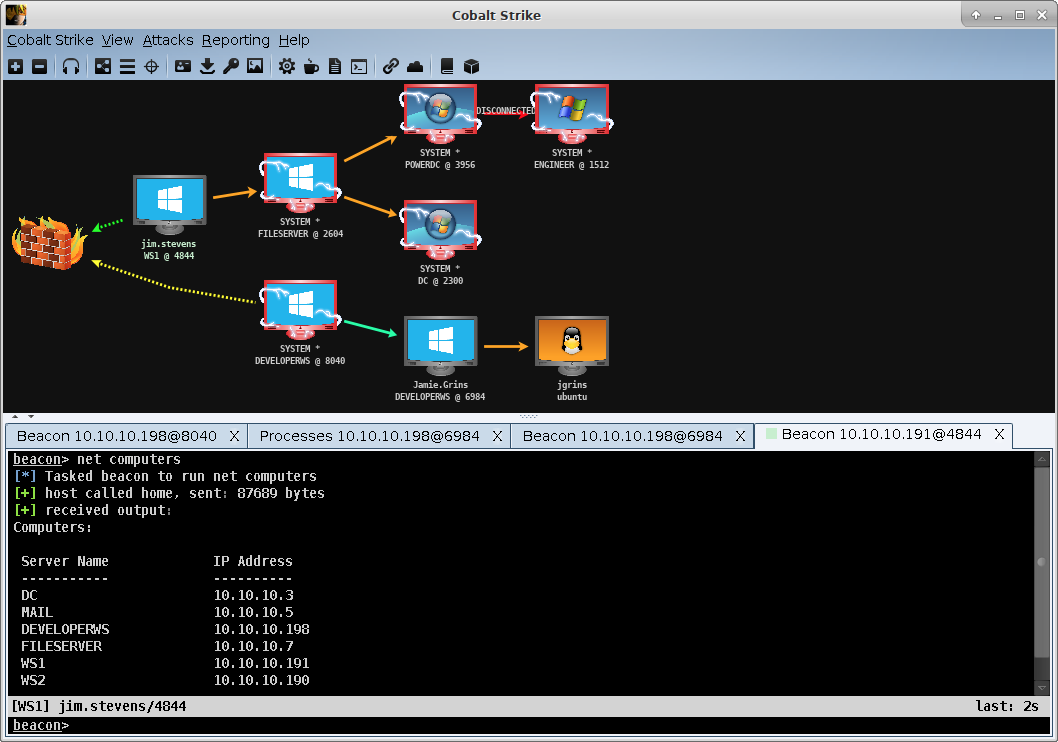Open credentials with the key icon
The image size is (1058, 742).
click(x=231, y=67)
